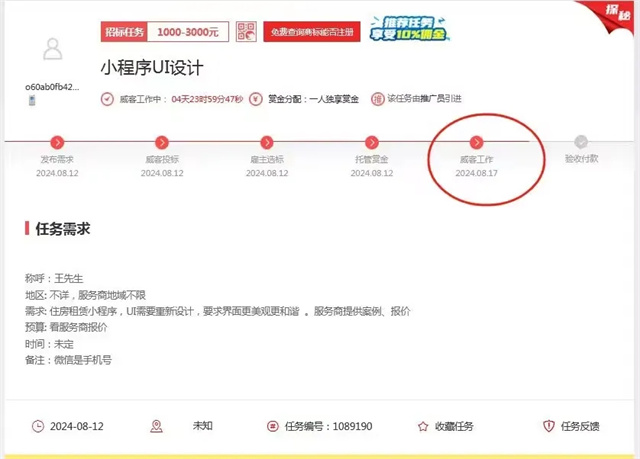The height and width of the screenshot is (459, 640).
Task: Click the line 预算: 看服务商报价
Action: (66, 327)
